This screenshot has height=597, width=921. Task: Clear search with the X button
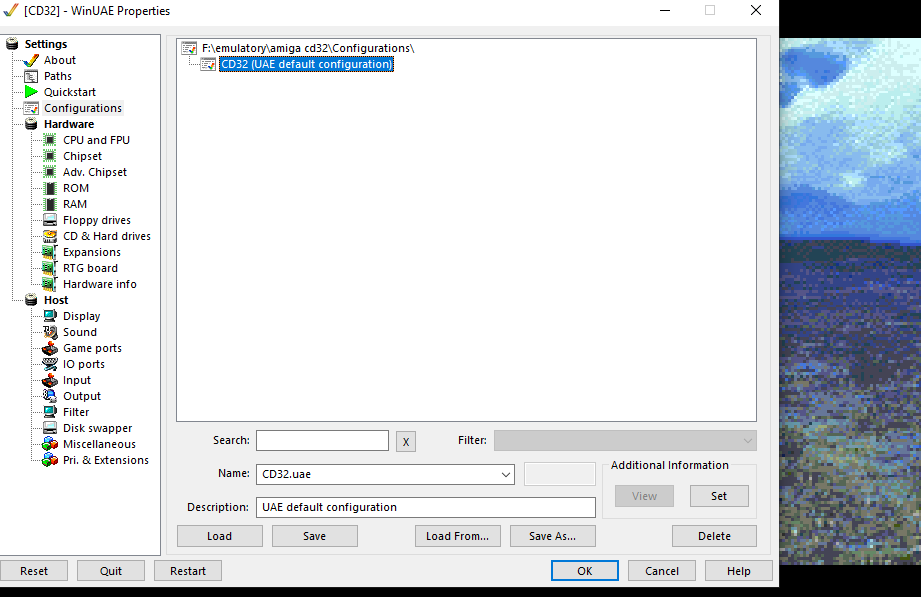point(406,442)
